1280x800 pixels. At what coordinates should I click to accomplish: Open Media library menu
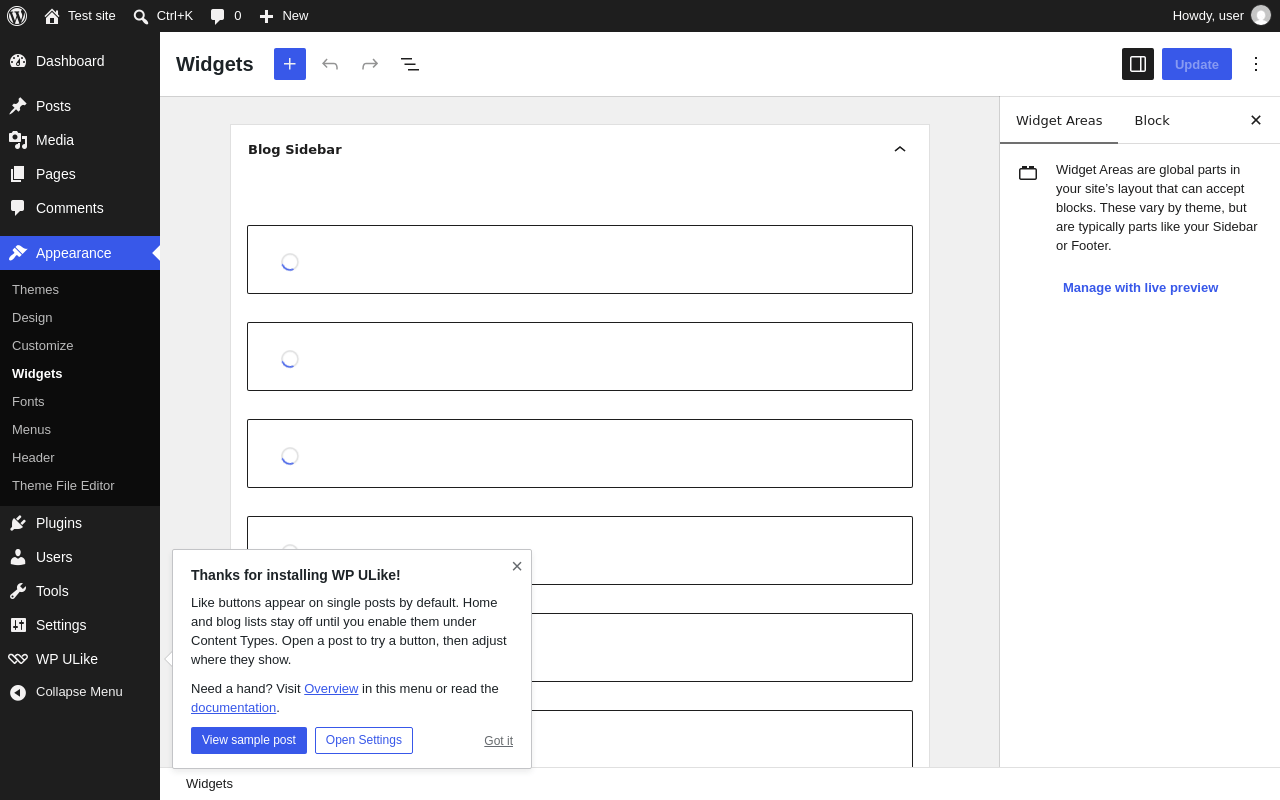[x=80, y=140]
